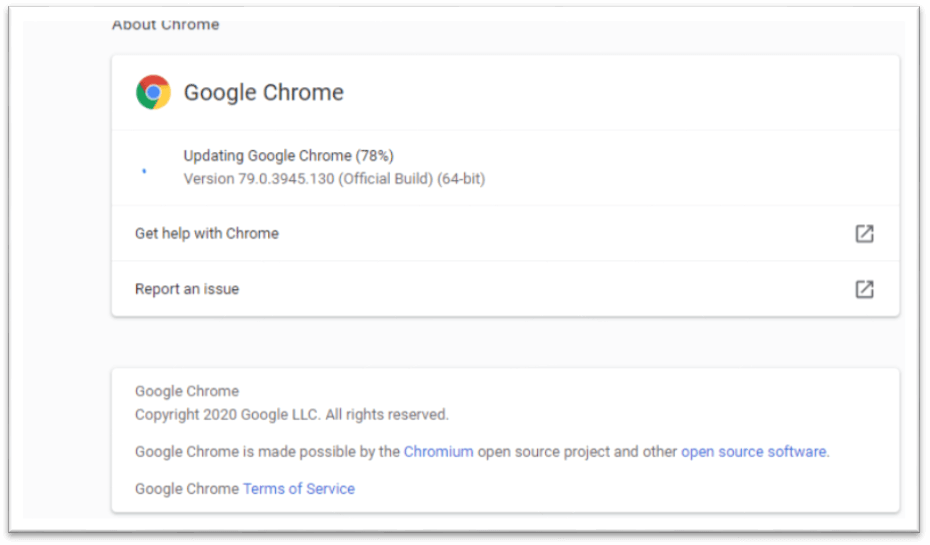
Task: Open external link icon for Get help with Chrome
Action: pos(864,234)
